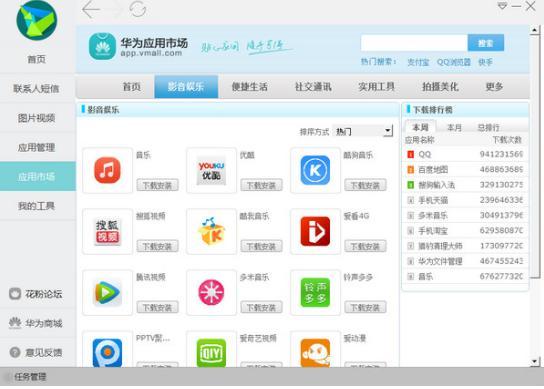Select the 实用工具 category tab
544x389 pixels.
(x=376, y=87)
